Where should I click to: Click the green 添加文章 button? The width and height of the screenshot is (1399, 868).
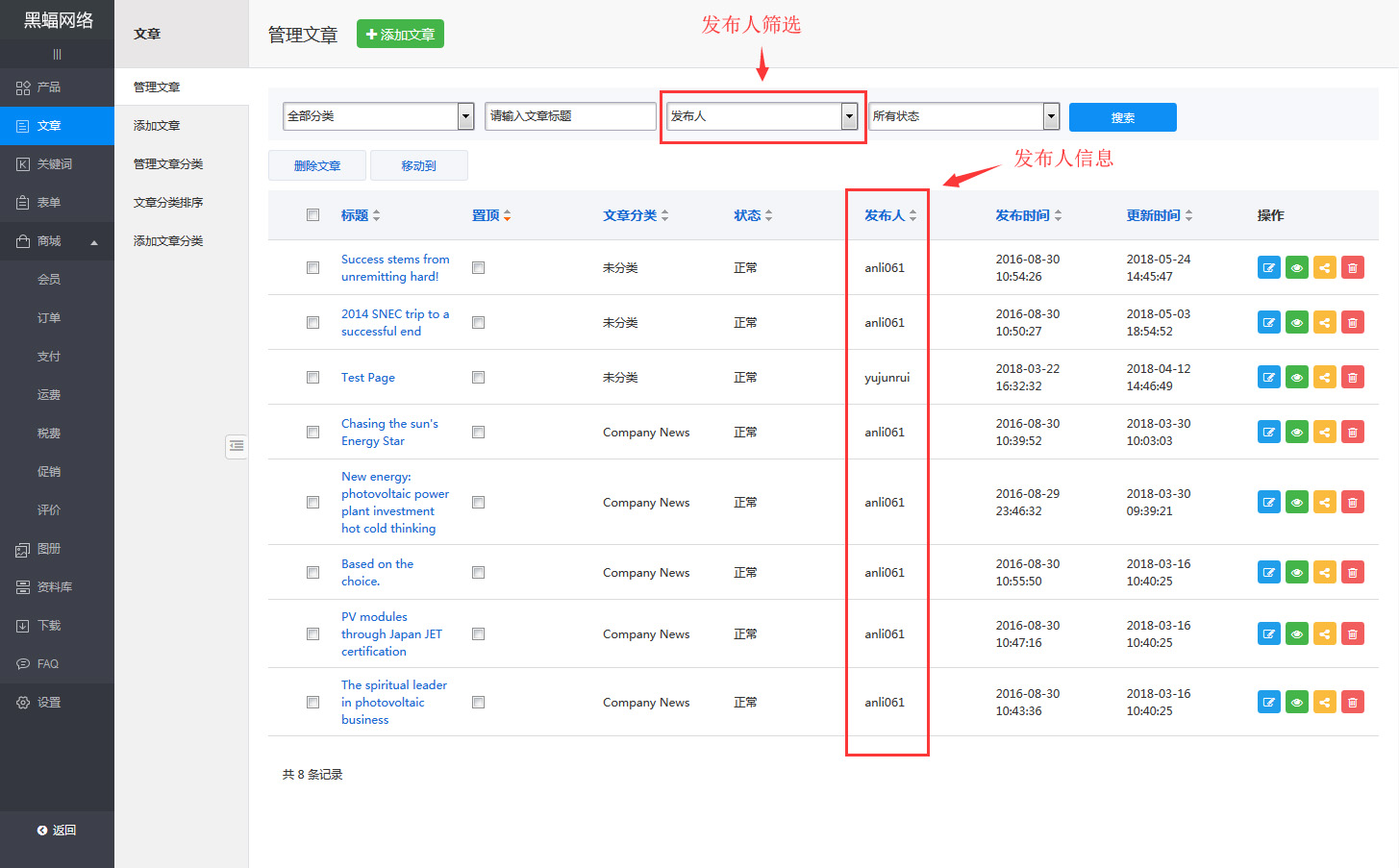[x=400, y=35]
